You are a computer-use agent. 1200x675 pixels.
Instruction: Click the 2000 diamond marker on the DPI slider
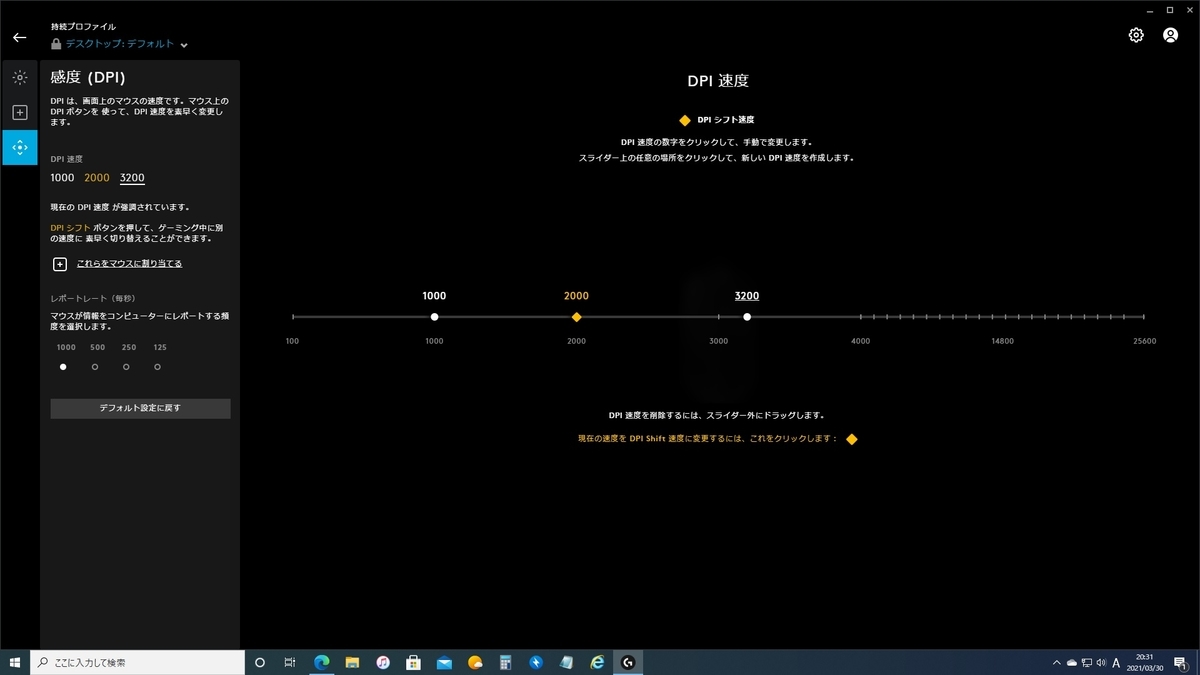point(577,317)
